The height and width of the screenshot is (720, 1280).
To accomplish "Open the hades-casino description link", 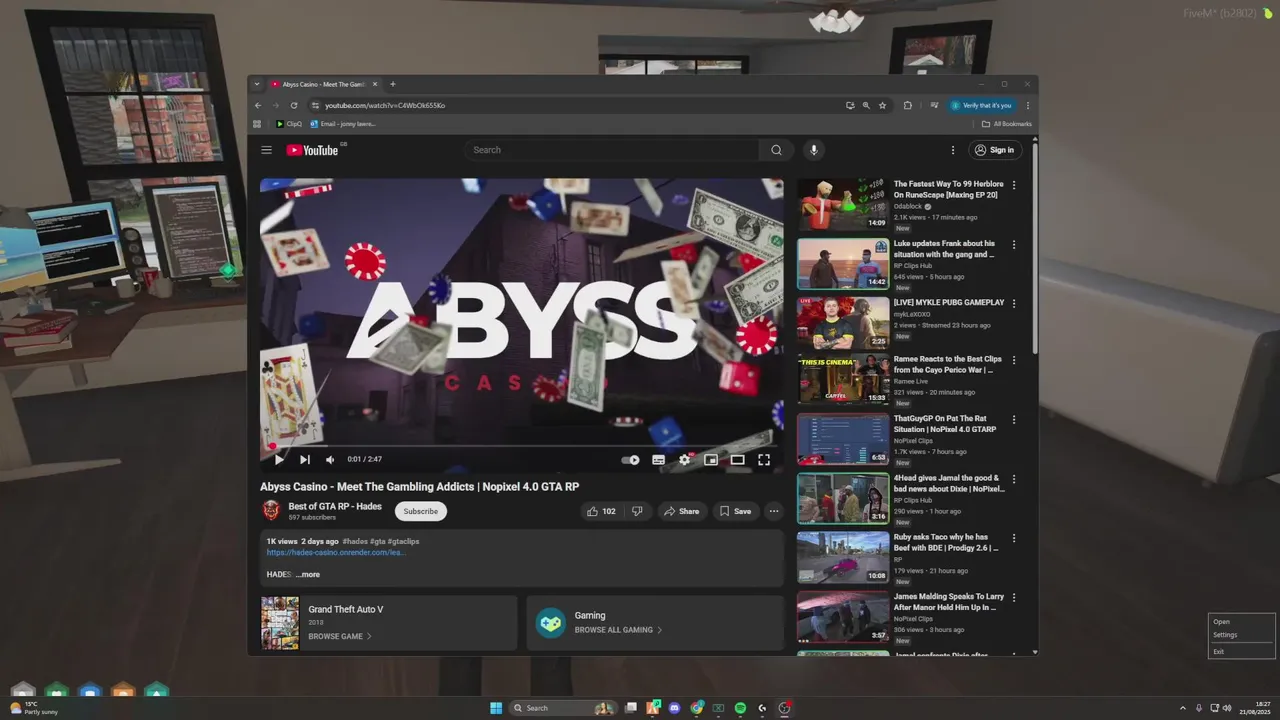I will point(336,552).
